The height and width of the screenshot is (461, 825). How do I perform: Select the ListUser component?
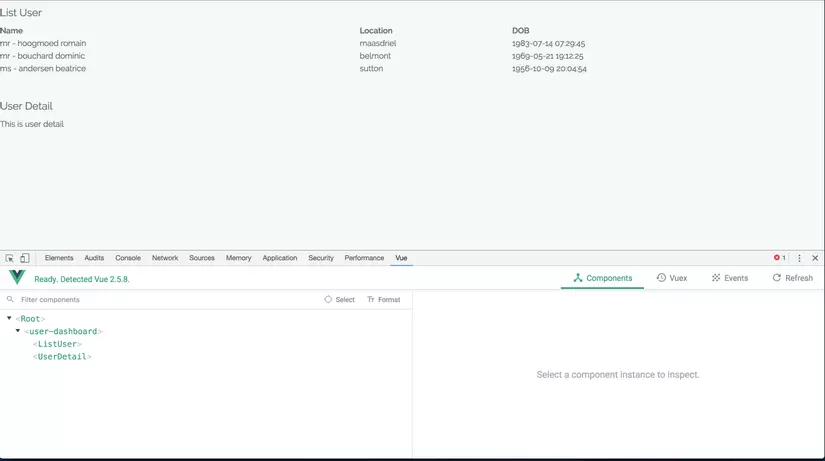coord(57,344)
